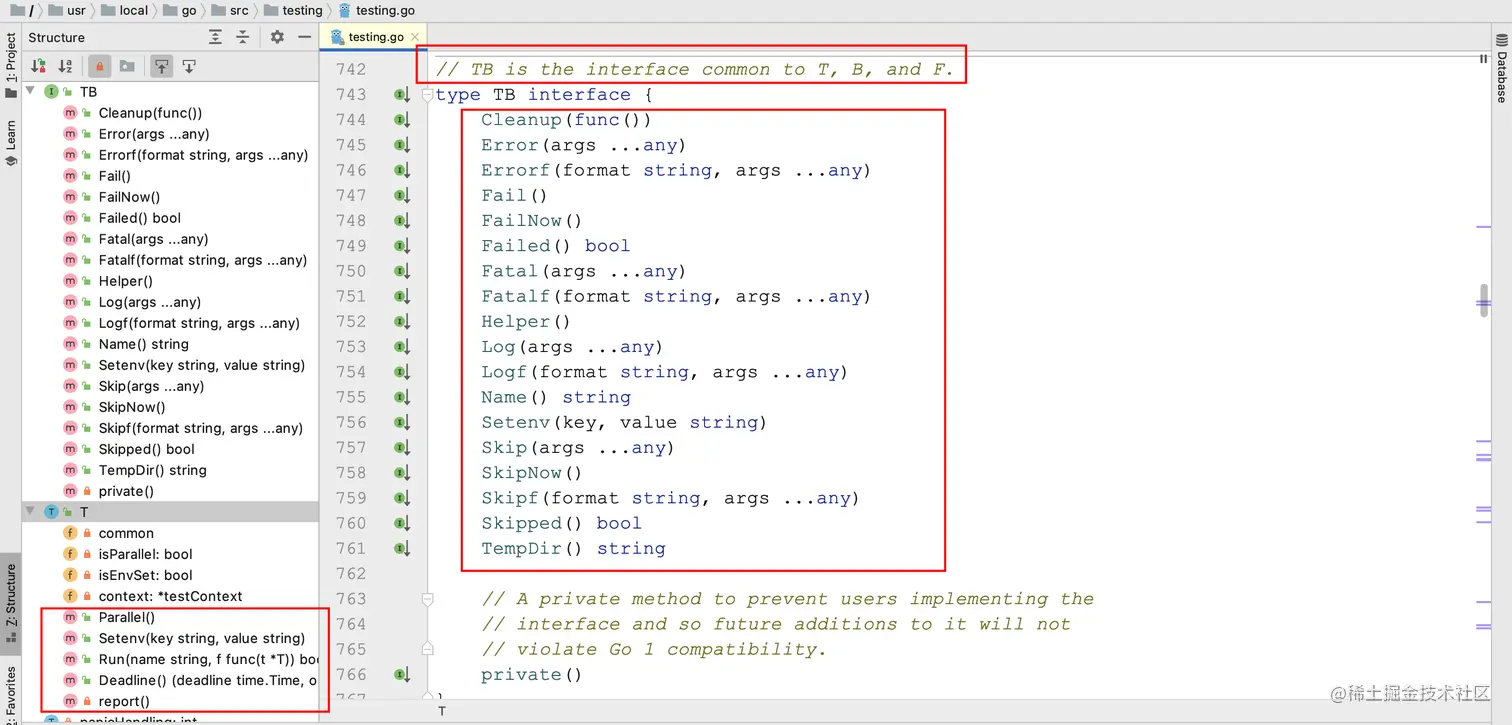The height and width of the screenshot is (725, 1512).
Task: Click the gutter marker beside line 749 Failed
Action: (402, 246)
